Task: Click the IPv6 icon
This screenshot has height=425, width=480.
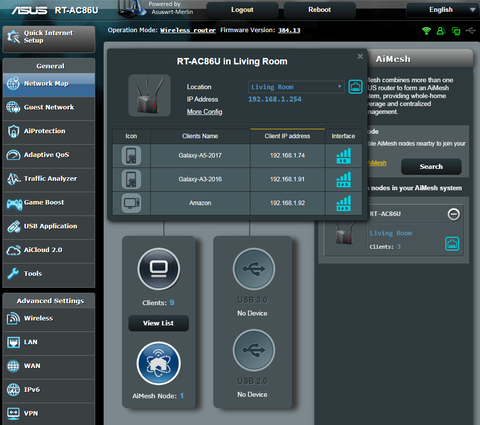Action: (13, 390)
